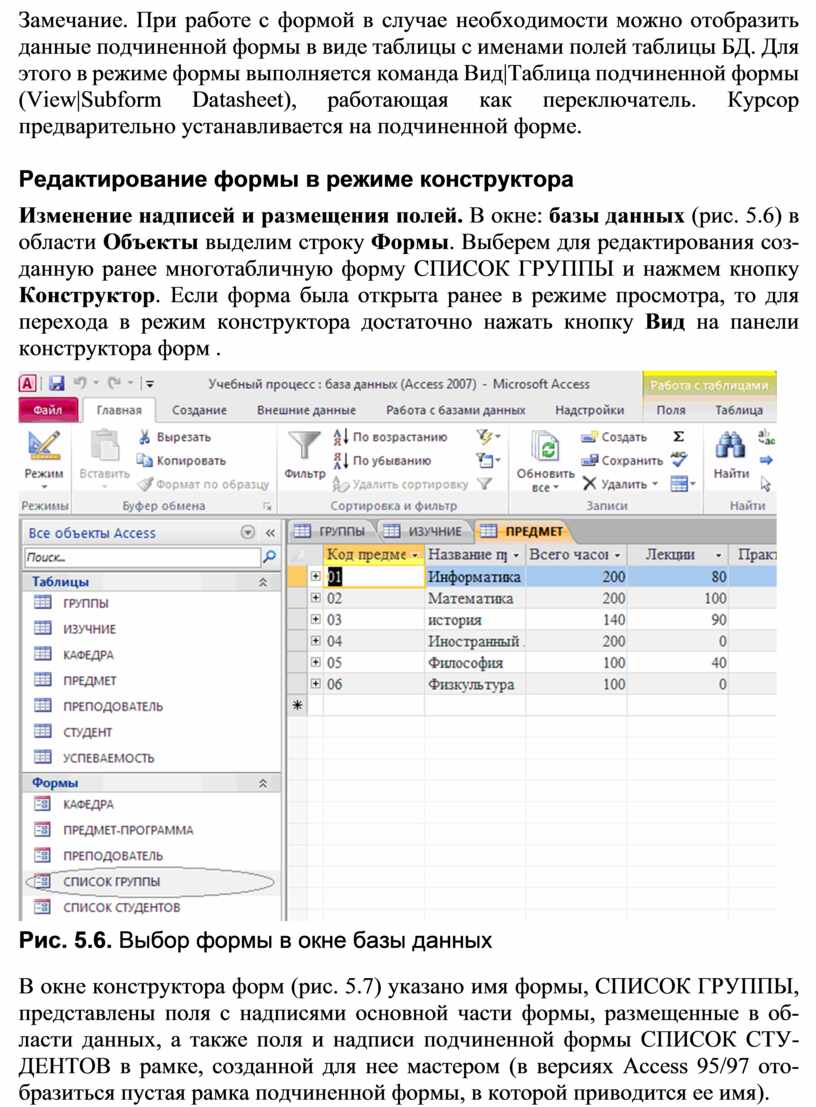Image resolution: width=816 pixels, height=1107 pixels.
Task: Click Удалить сортировку button
Action: tap(400, 484)
